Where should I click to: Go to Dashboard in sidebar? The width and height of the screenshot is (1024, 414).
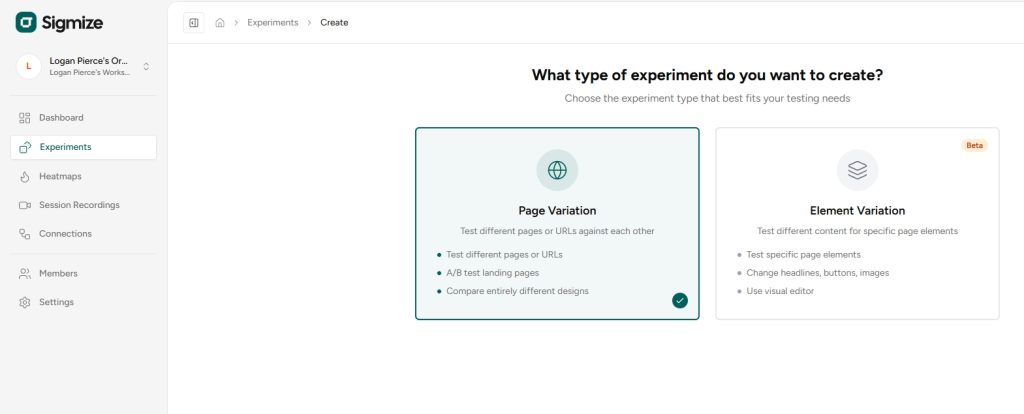click(84, 118)
